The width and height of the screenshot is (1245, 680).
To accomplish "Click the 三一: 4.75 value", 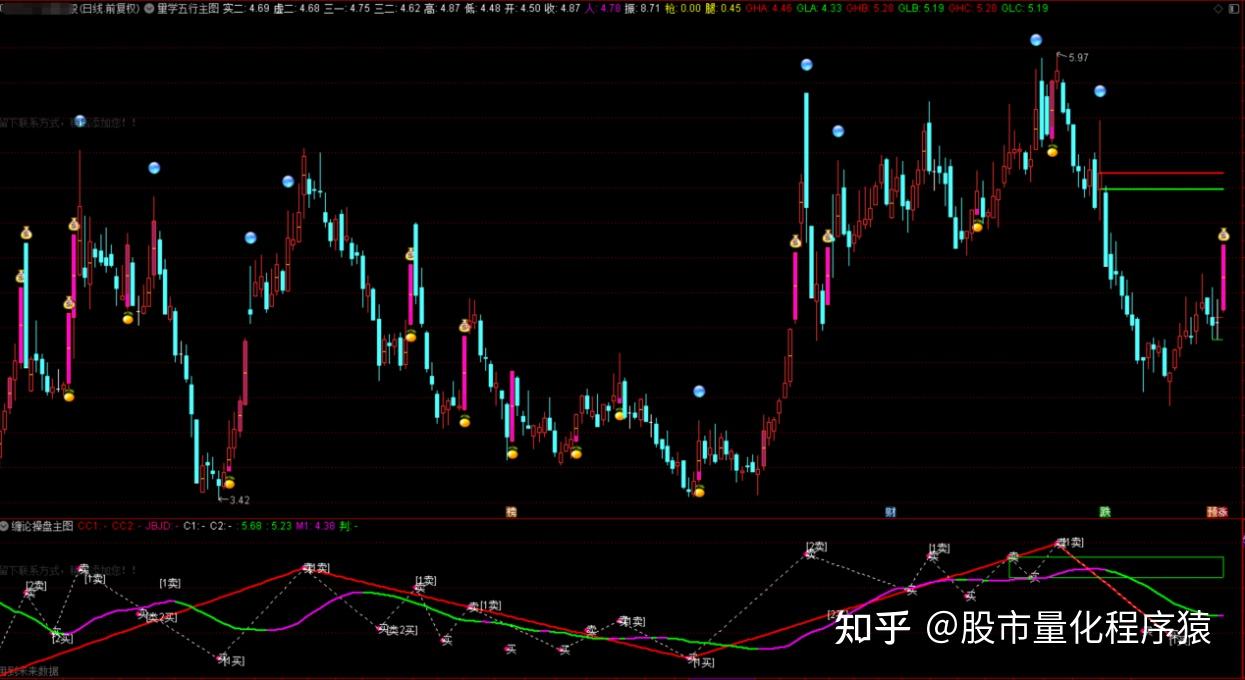I will coord(346,8).
